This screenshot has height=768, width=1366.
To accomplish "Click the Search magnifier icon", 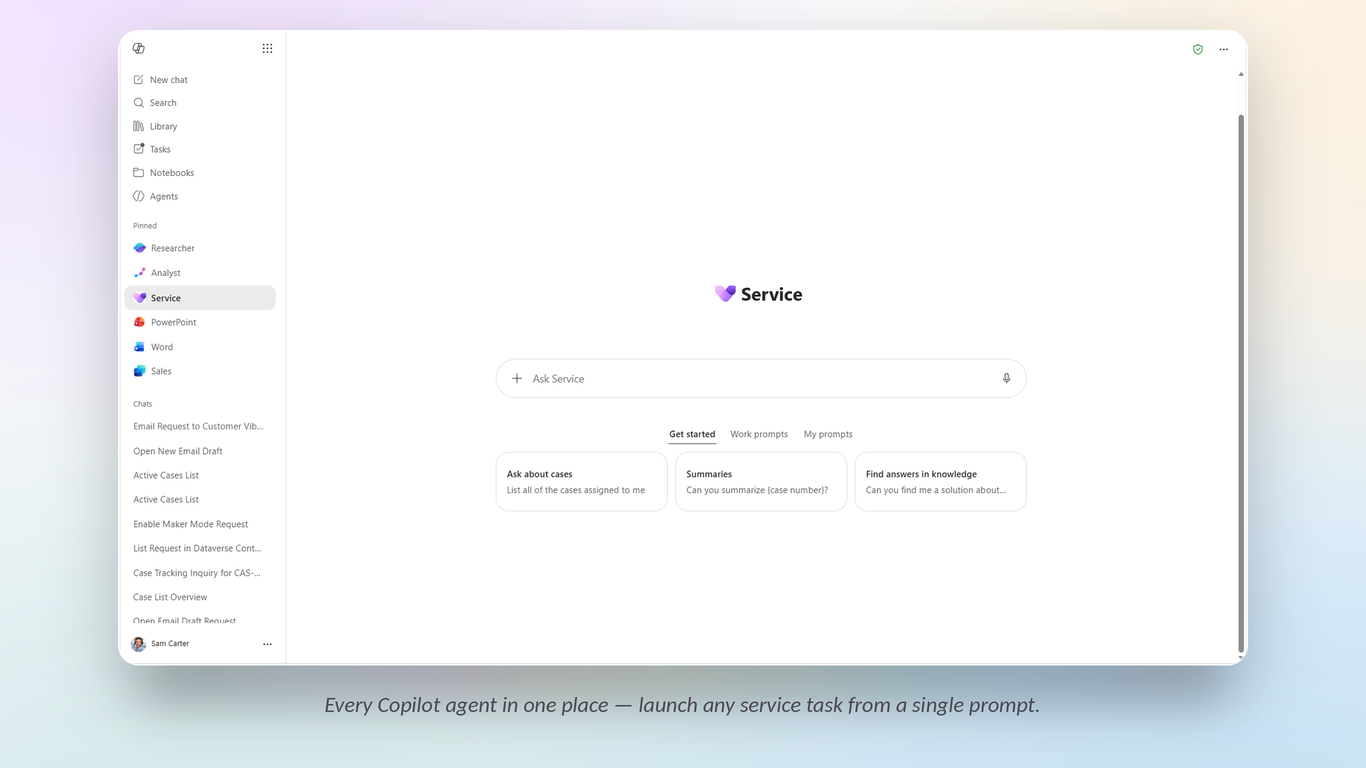I will [139, 103].
